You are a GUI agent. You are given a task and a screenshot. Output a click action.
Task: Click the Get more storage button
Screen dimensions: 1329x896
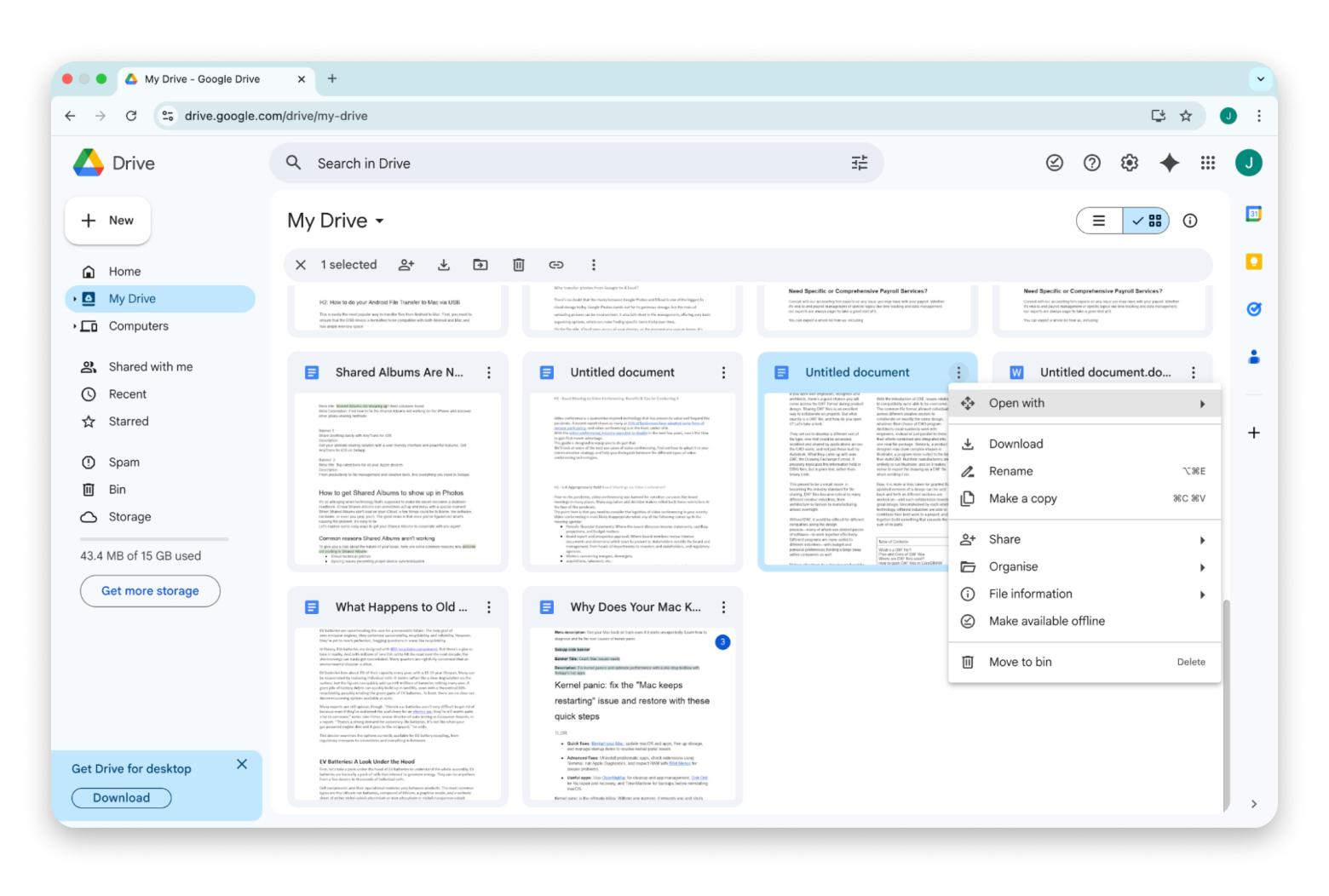[x=150, y=590]
